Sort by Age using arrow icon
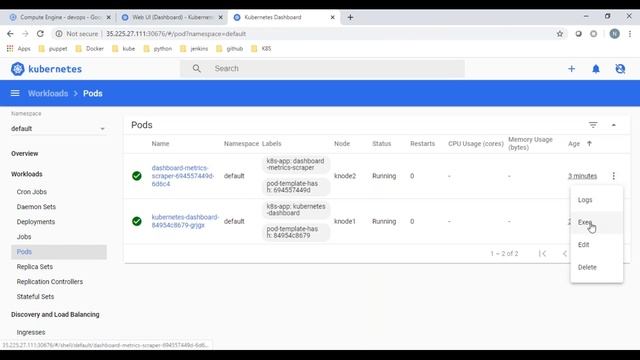The image size is (640, 360). pyautogui.click(x=589, y=144)
